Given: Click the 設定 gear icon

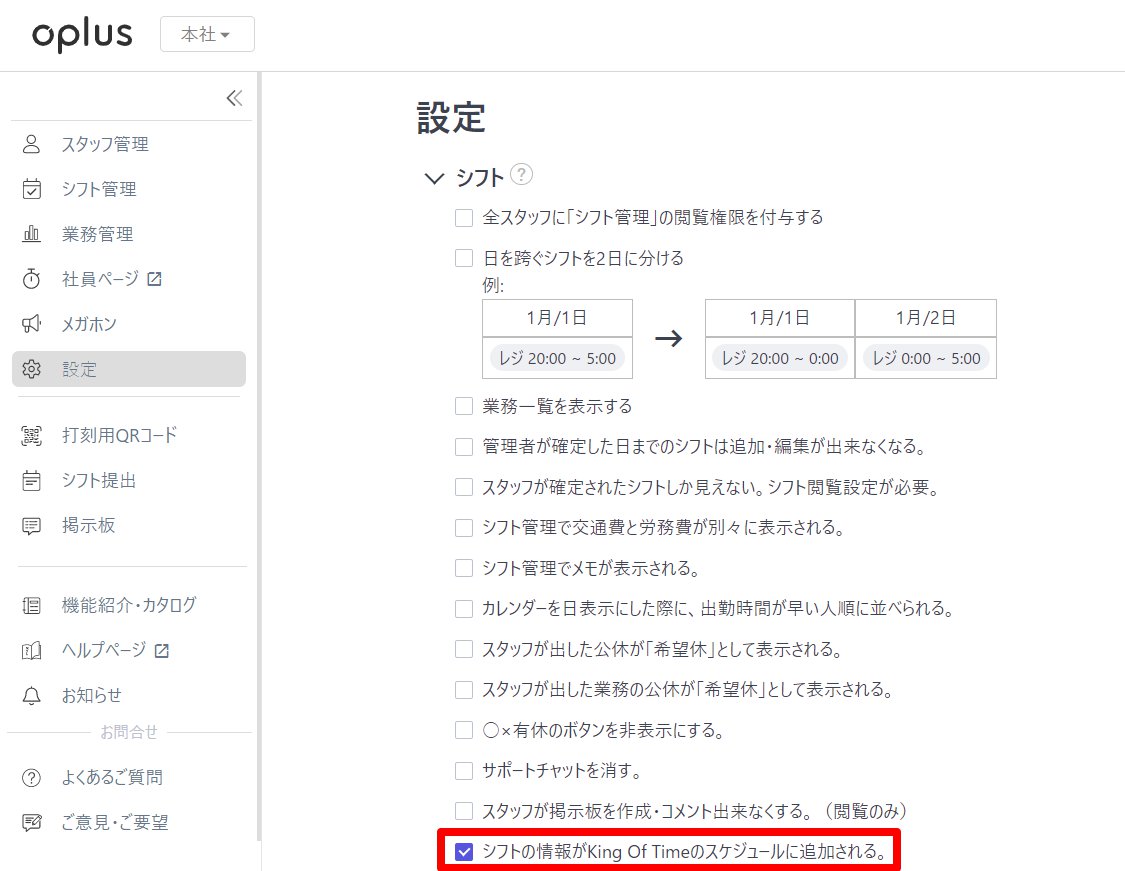Looking at the screenshot, I should click(32, 369).
